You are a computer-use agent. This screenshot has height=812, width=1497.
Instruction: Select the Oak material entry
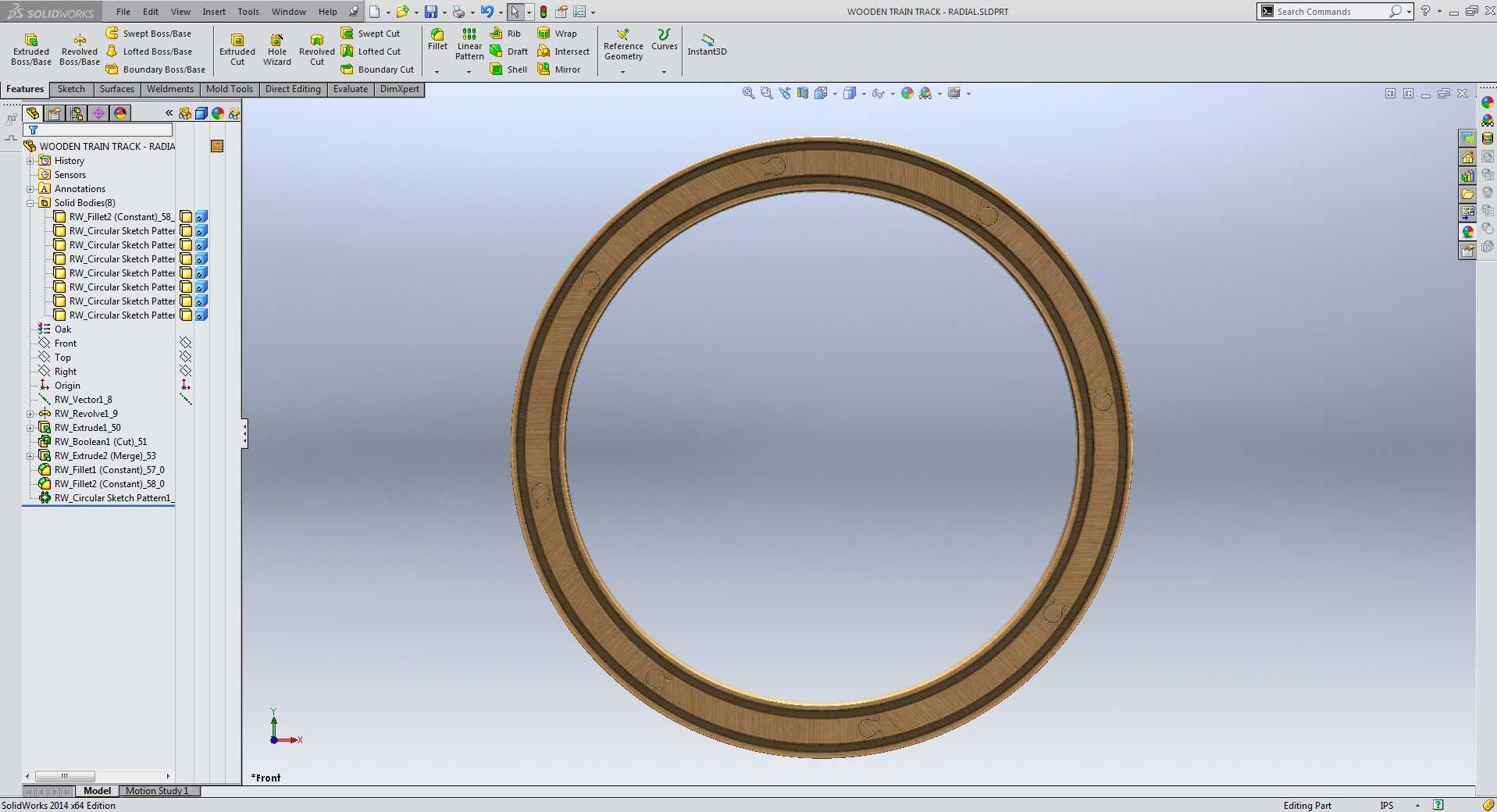[62, 329]
